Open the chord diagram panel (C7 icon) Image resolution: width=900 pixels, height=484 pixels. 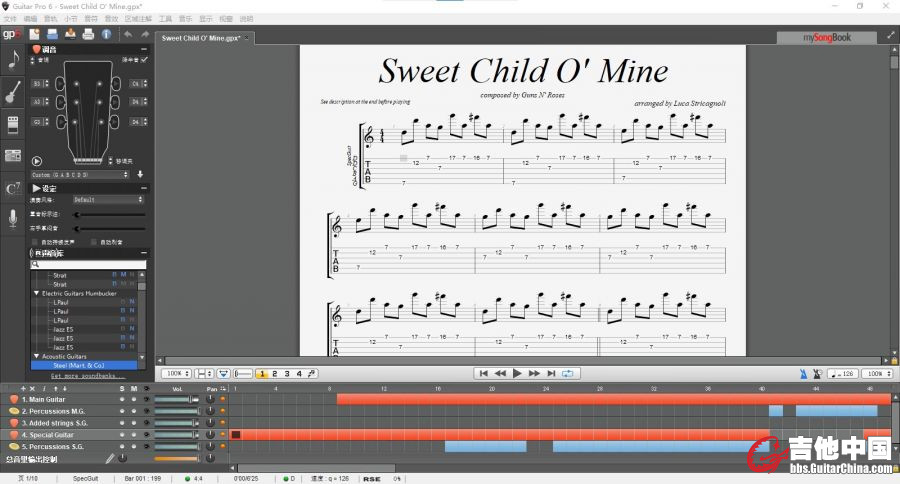pyautogui.click(x=13, y=188)
